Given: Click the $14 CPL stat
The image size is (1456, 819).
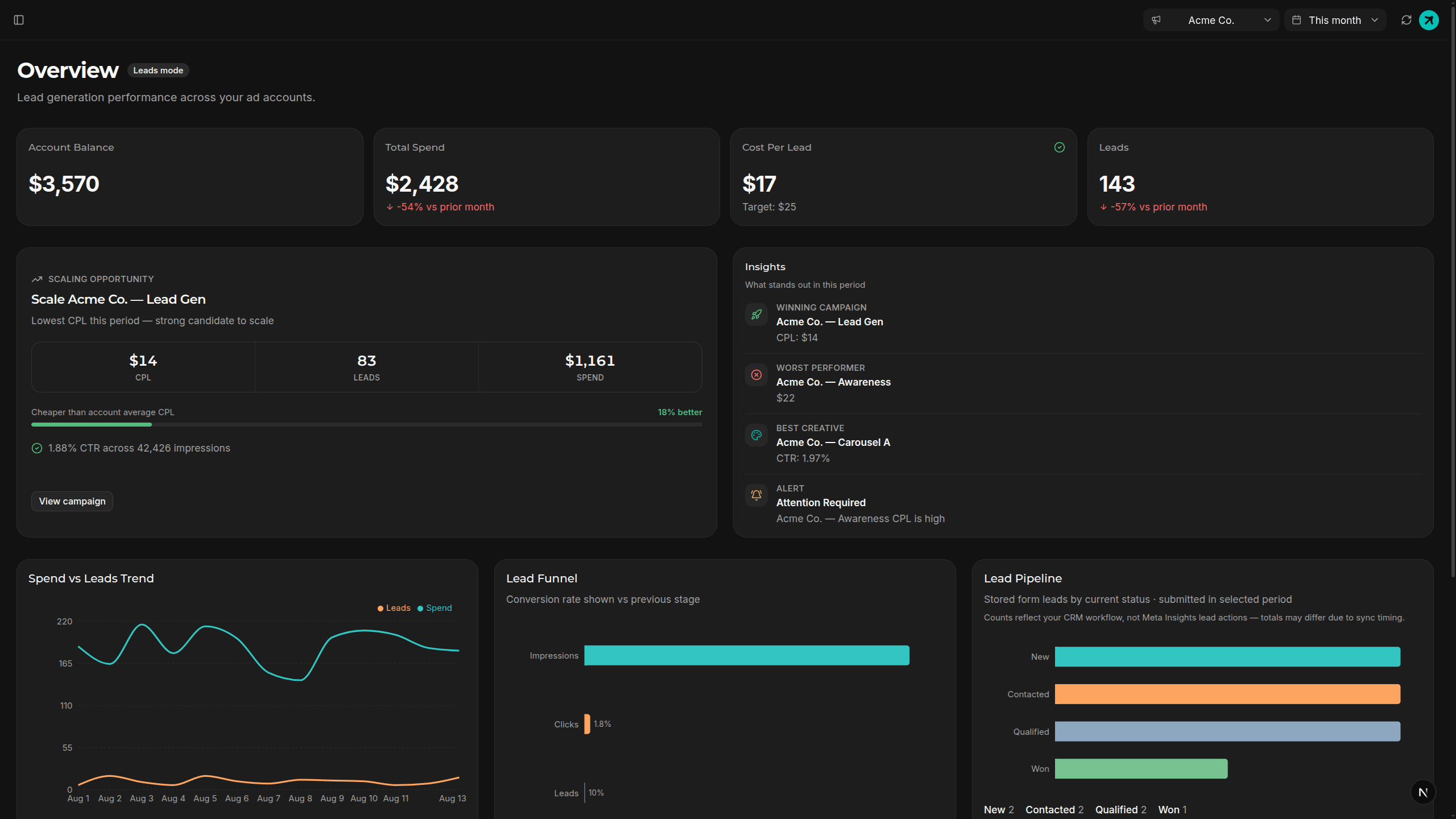Looking at the screenshot, I should pyautogui.click(x=143, y=367).
